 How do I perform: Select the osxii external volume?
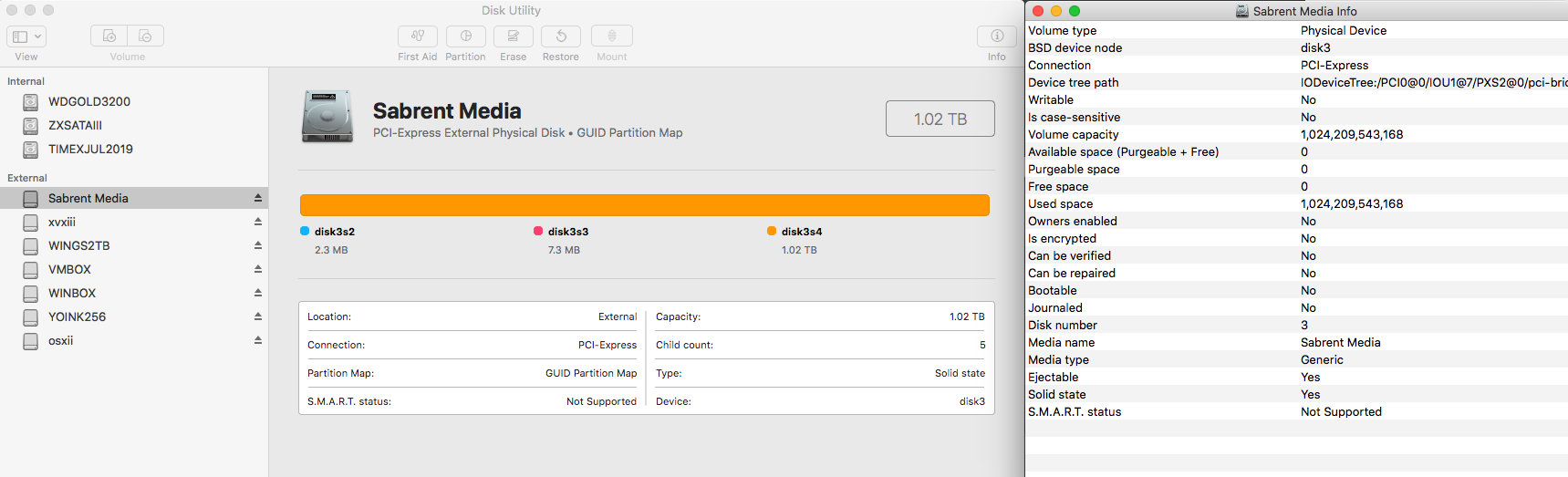(x=134, y=340)
